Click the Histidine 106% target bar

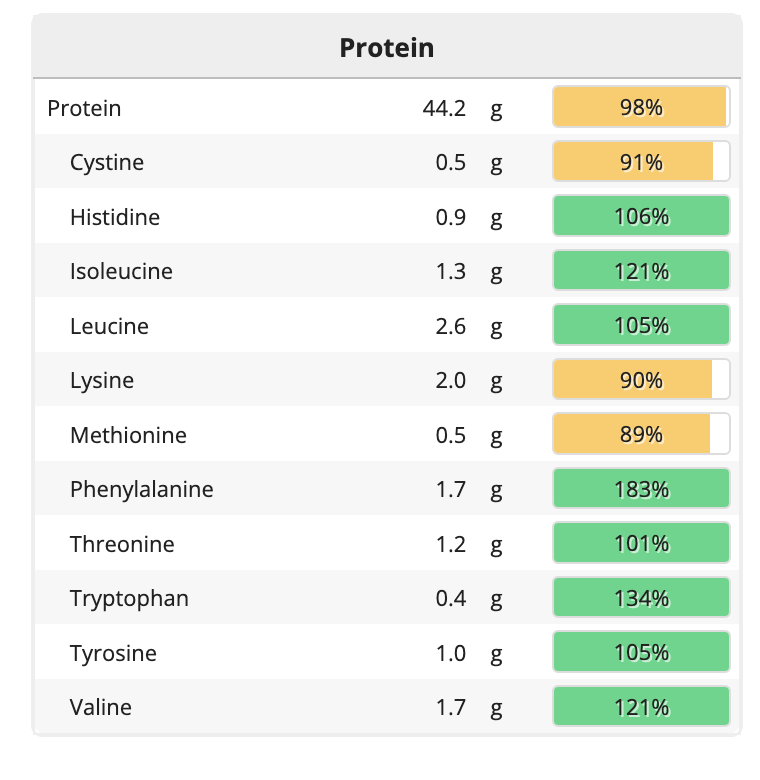pos(641,216)
